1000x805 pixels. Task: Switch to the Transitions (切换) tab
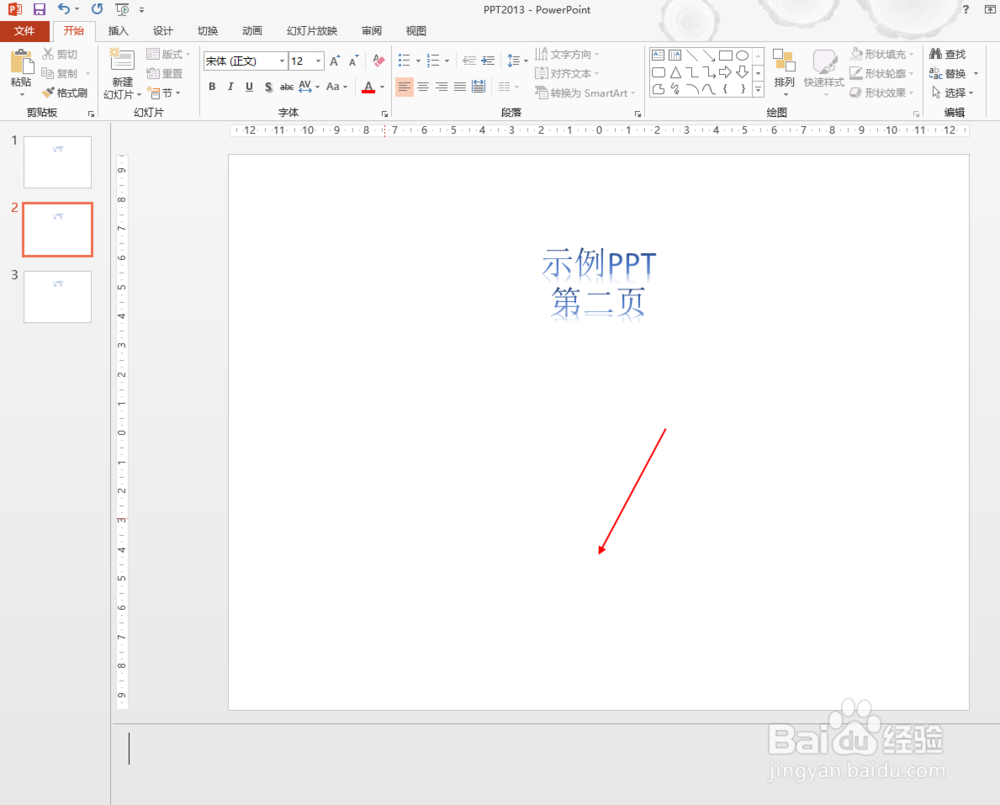[207, 31]
